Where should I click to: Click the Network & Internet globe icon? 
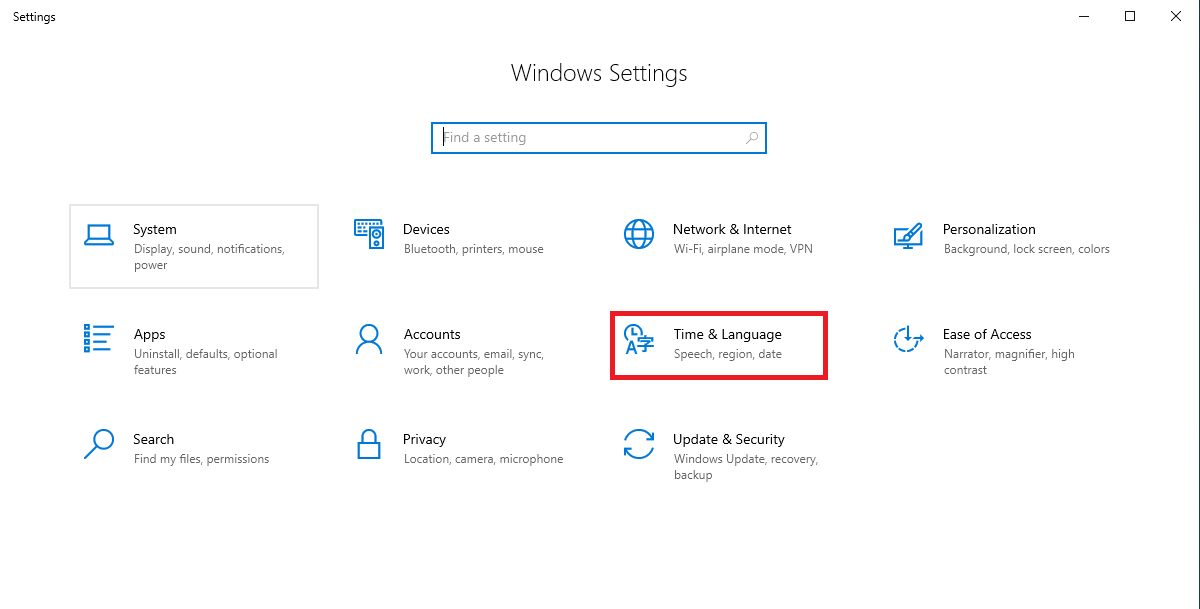point(639,235)
